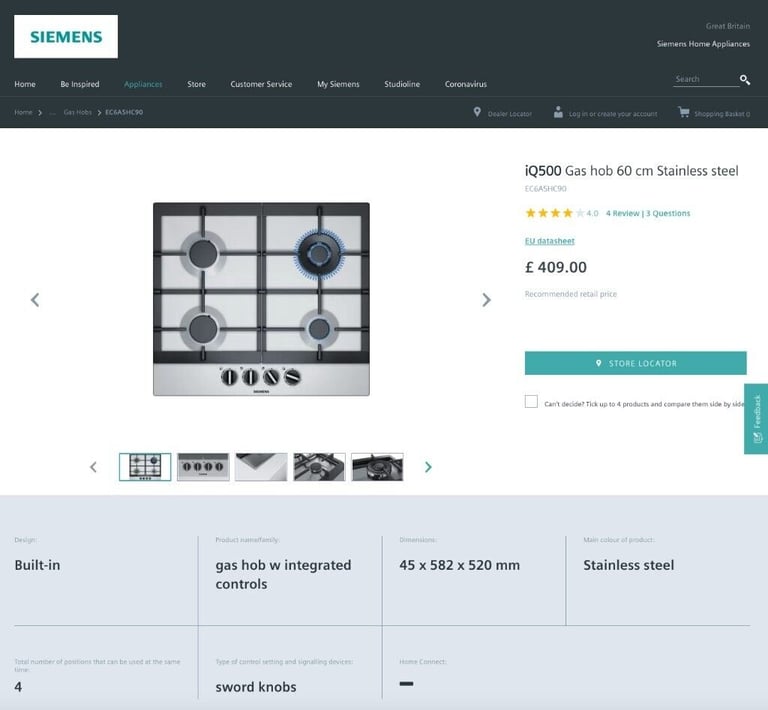
Task: Open the Appliances menu
Action: coord(143,84)
